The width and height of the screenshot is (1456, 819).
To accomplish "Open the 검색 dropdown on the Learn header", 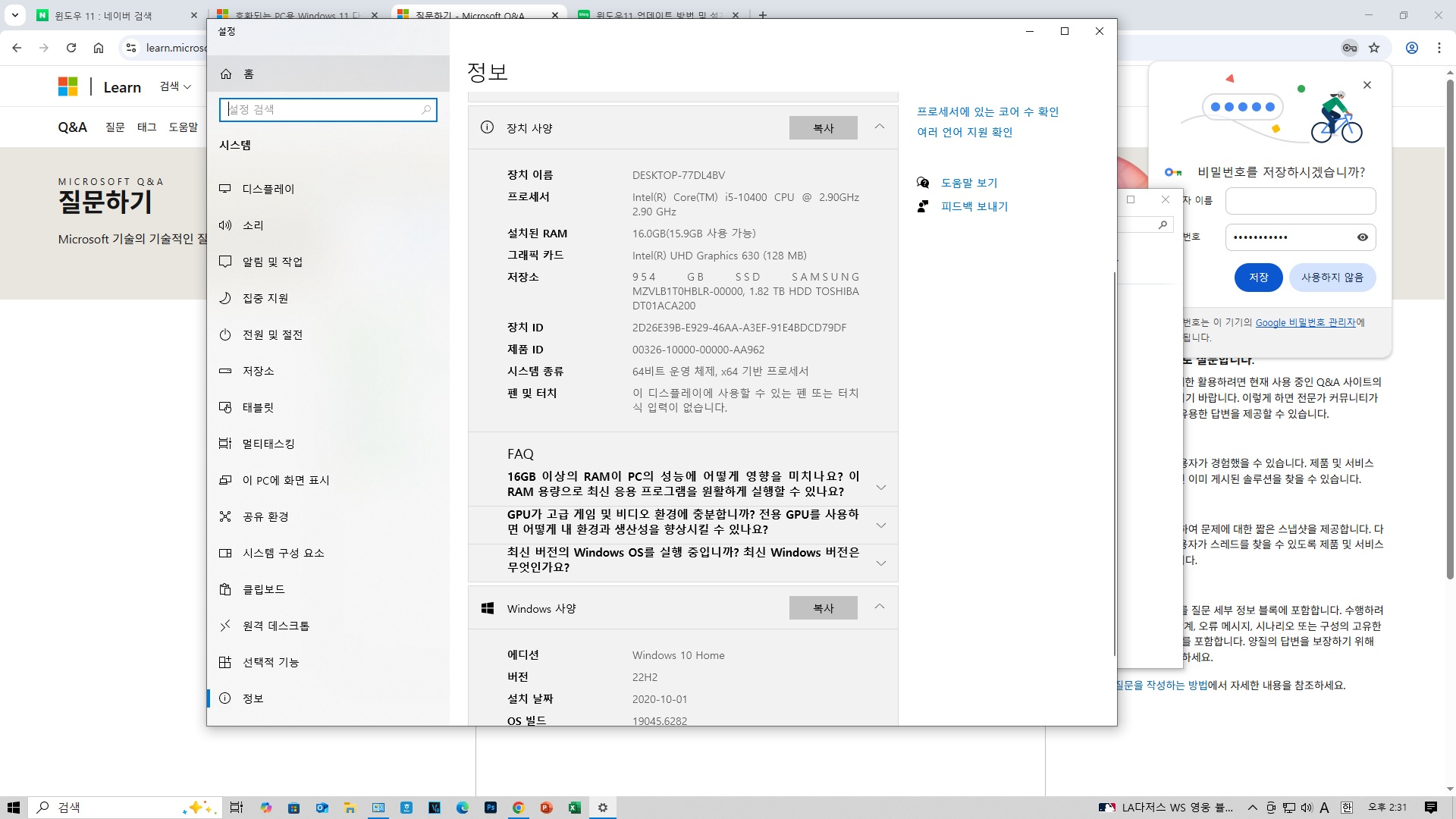I will [175, 86].
